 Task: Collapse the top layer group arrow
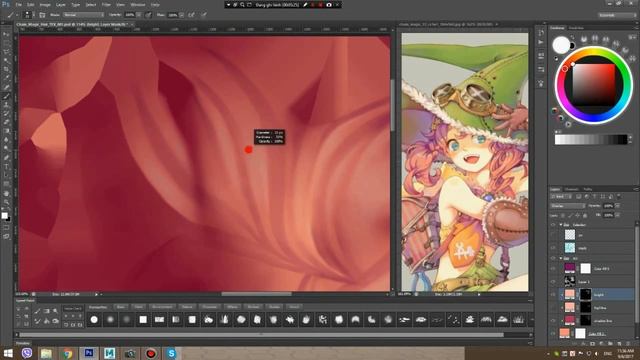point(561,225)
